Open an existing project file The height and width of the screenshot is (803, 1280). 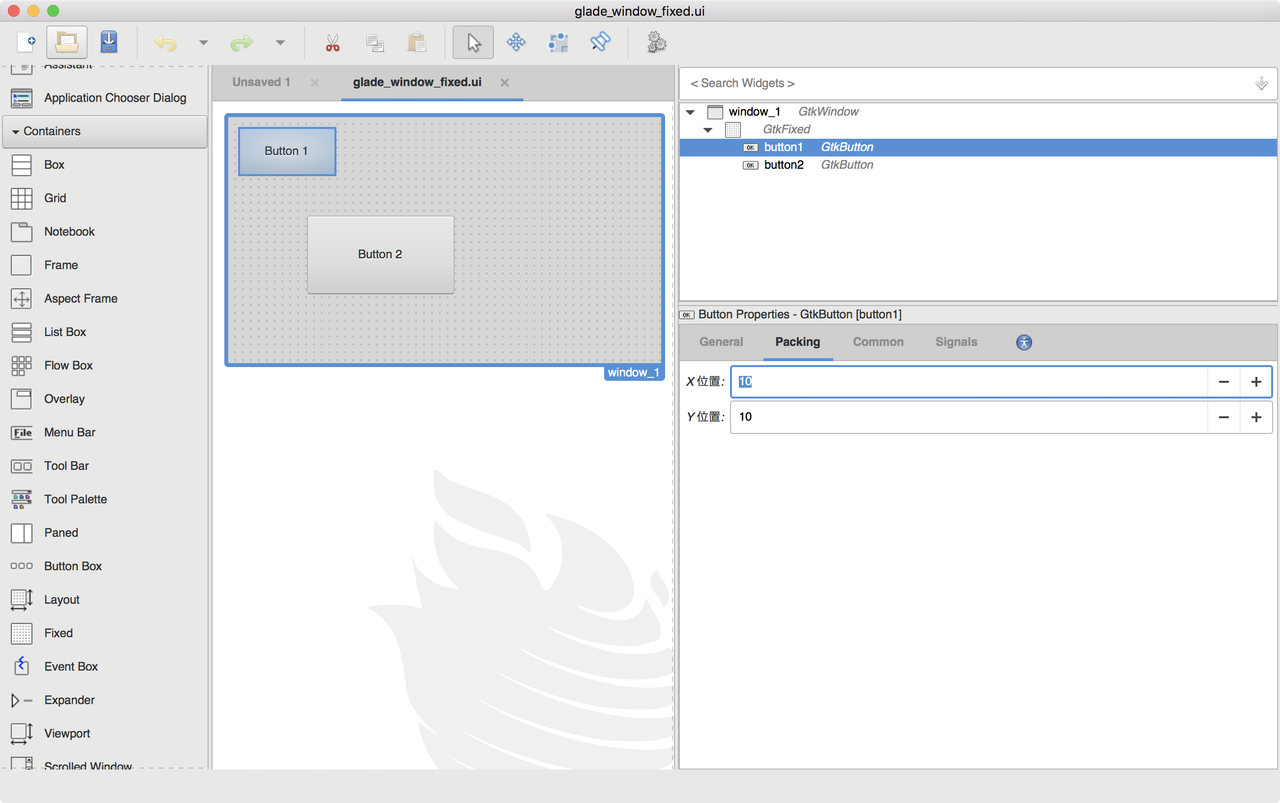tap(65, 42)
